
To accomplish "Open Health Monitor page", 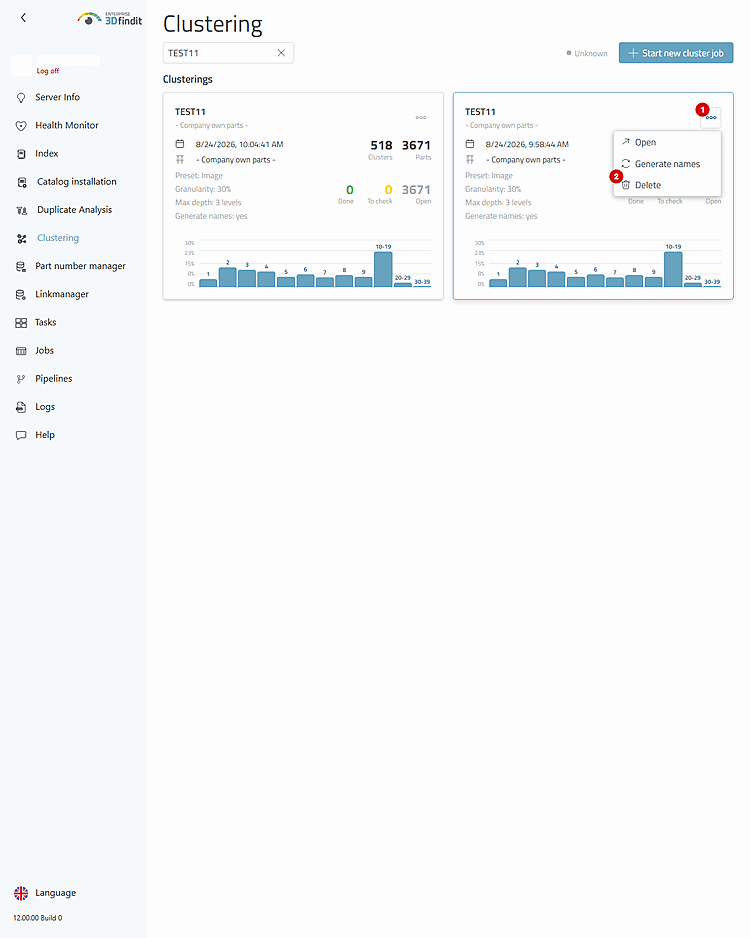I will 67,125.
